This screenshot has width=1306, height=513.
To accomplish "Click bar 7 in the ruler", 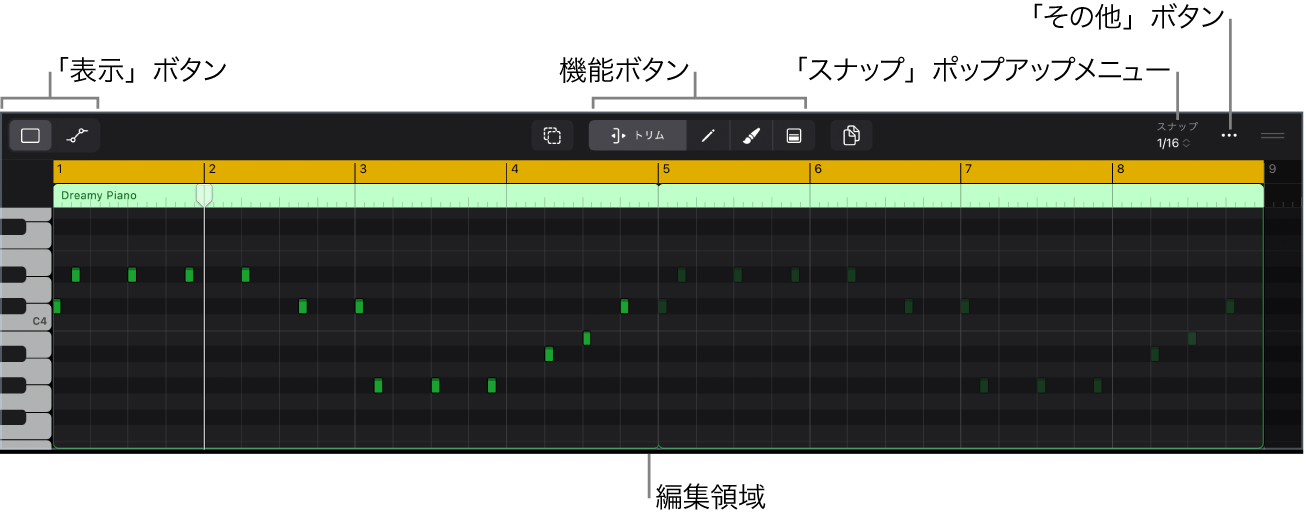I will tap(968, 169).
